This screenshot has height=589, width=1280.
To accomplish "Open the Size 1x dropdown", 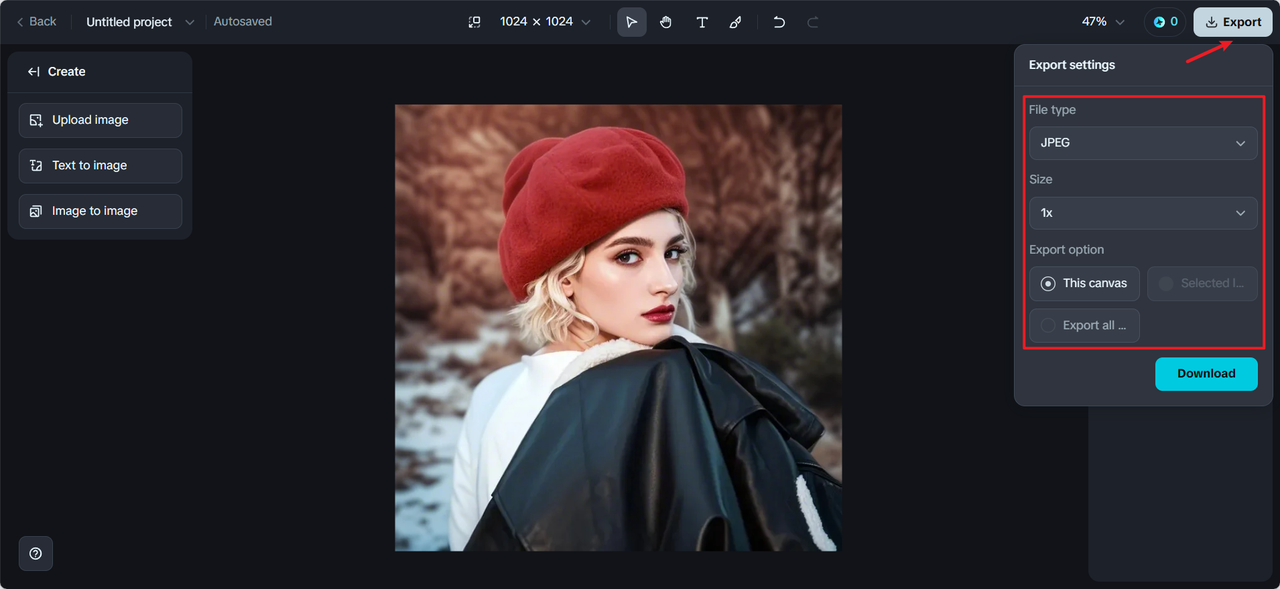I will (x=1143, y=213).
